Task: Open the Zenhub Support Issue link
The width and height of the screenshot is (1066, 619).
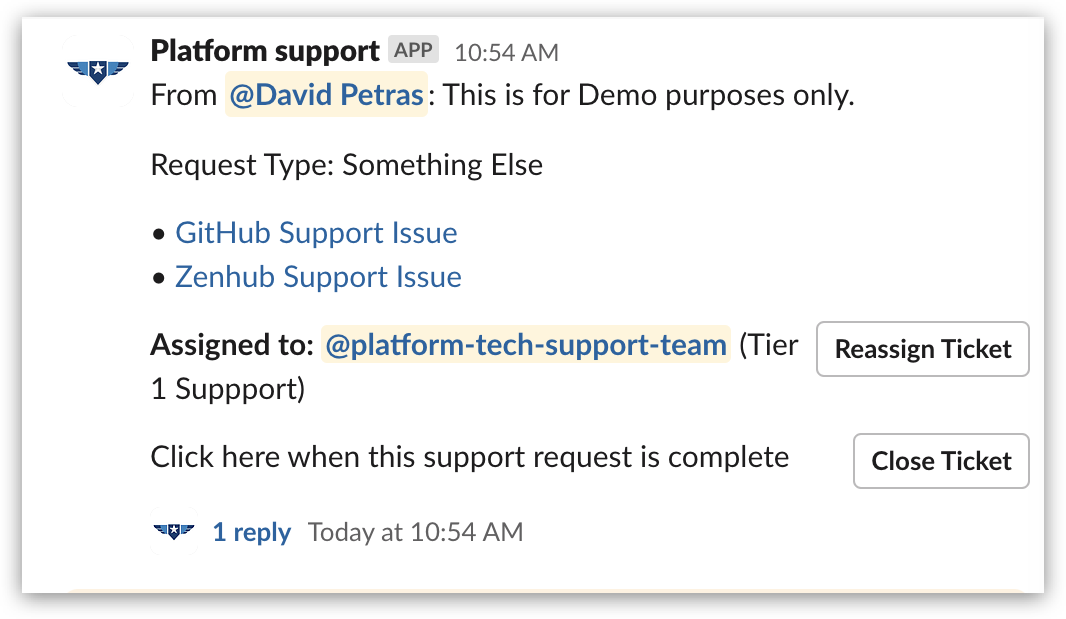Action: pos(318,277)
